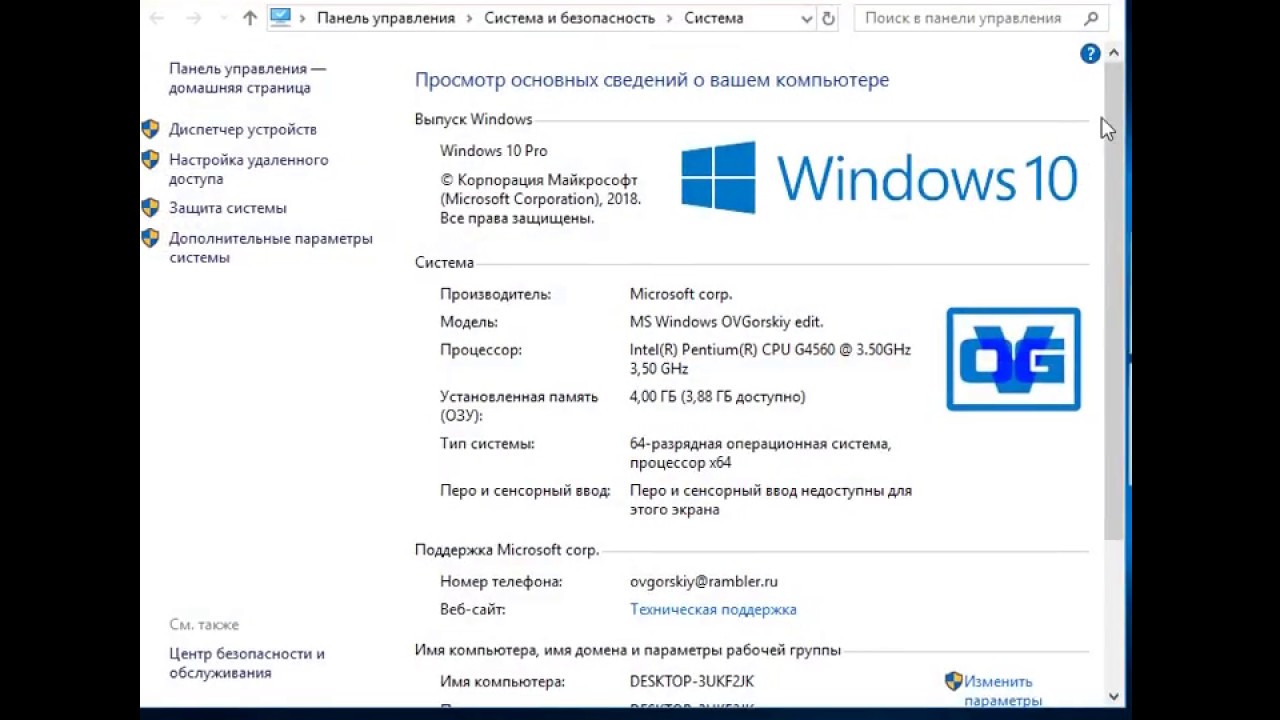Image resolution: width=1280 pixels, height=720 pixels.
Task: Select 'Система' breadcrumb item
Action: (714, 18)
